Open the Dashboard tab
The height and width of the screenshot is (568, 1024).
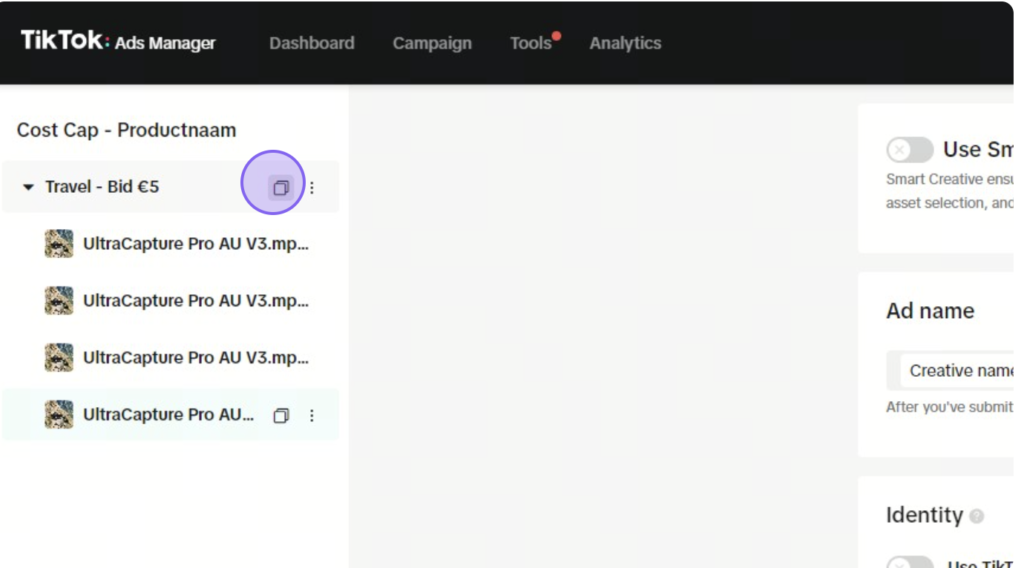click(x=312, y=43)
